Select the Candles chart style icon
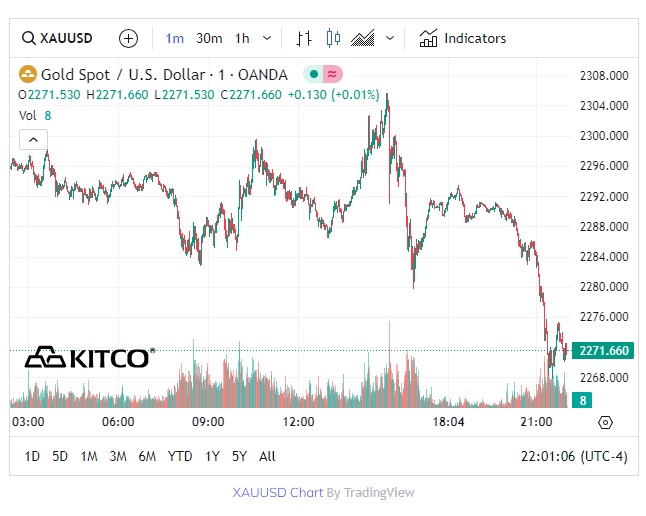This screenshot has width=646, height=516. (333, 38)
